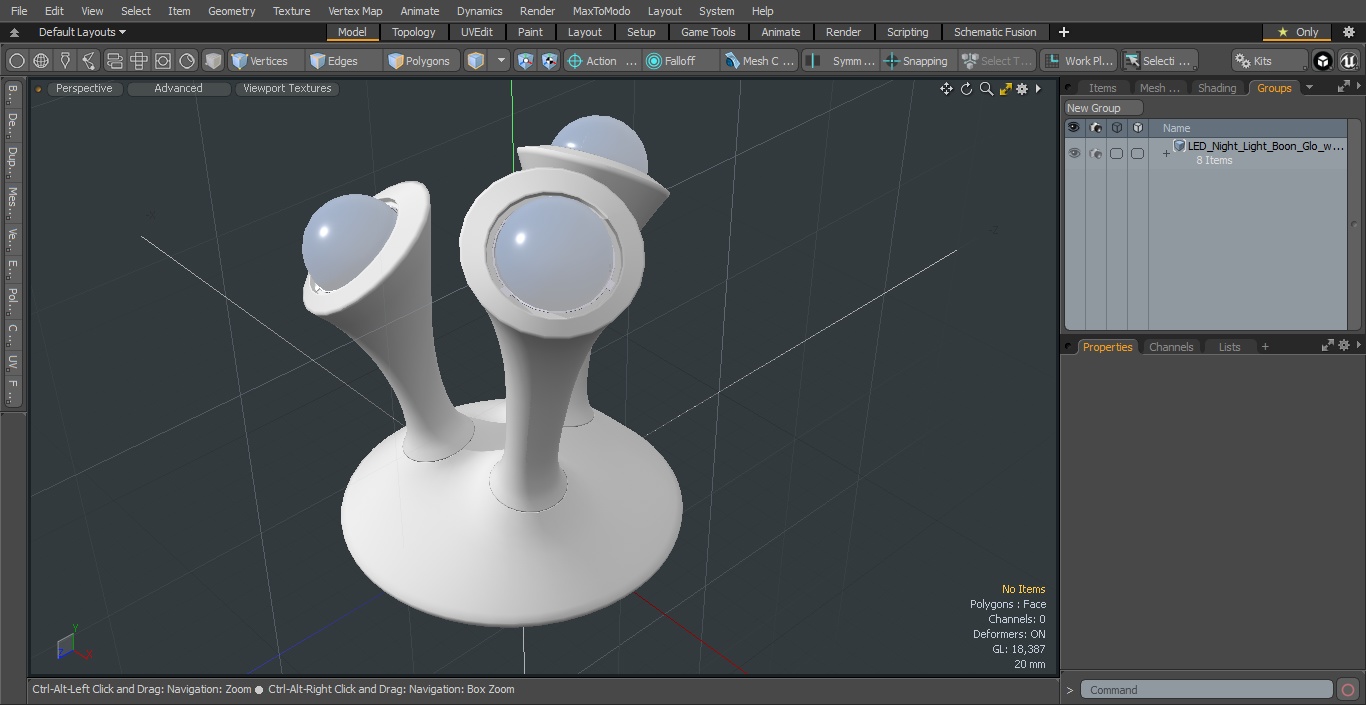Click the item mode cube icon
This screenshot has width=1366, height=705.
[476, 61]
